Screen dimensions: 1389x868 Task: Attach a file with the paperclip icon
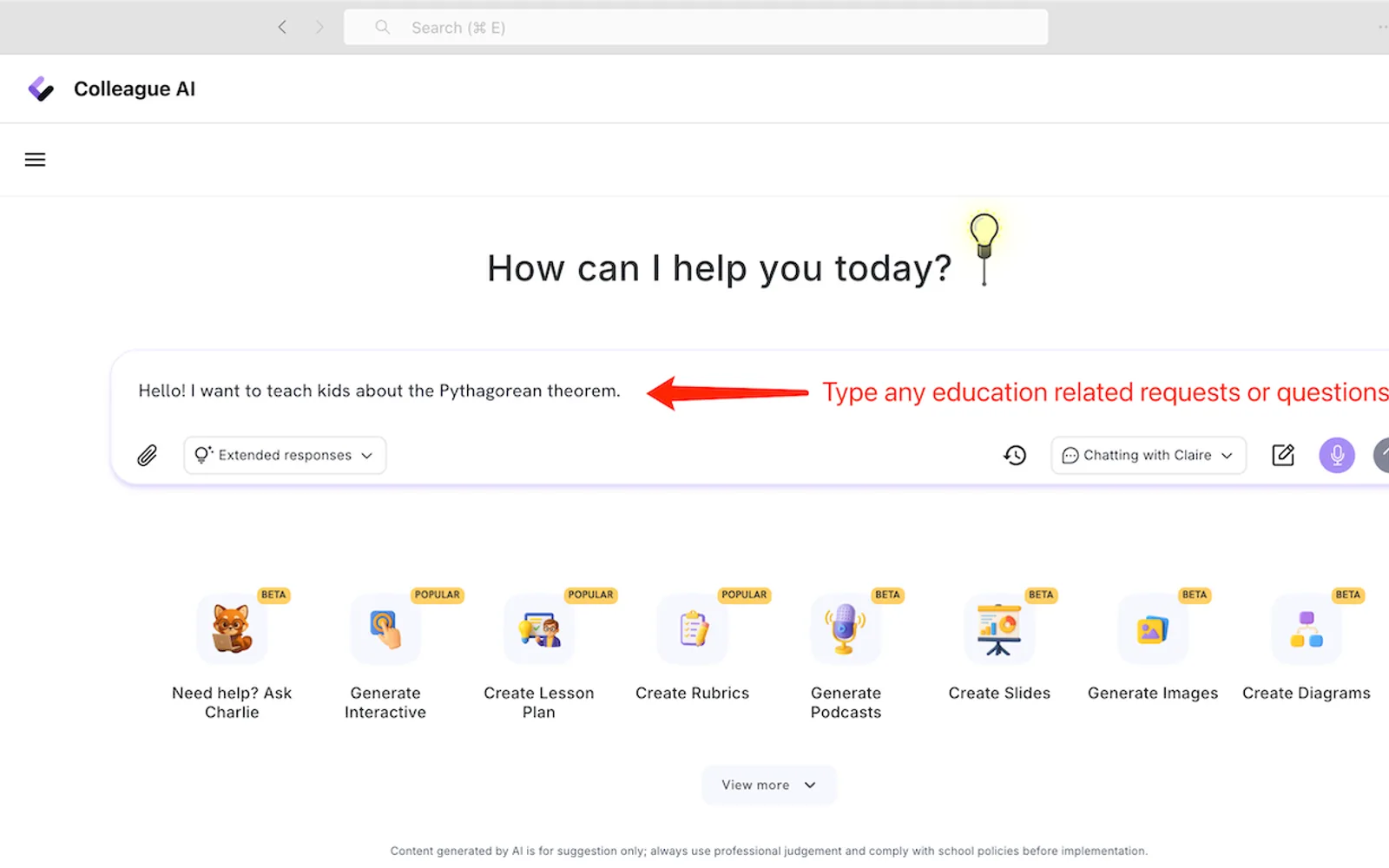pyautogui.click(x=148, y=455)
